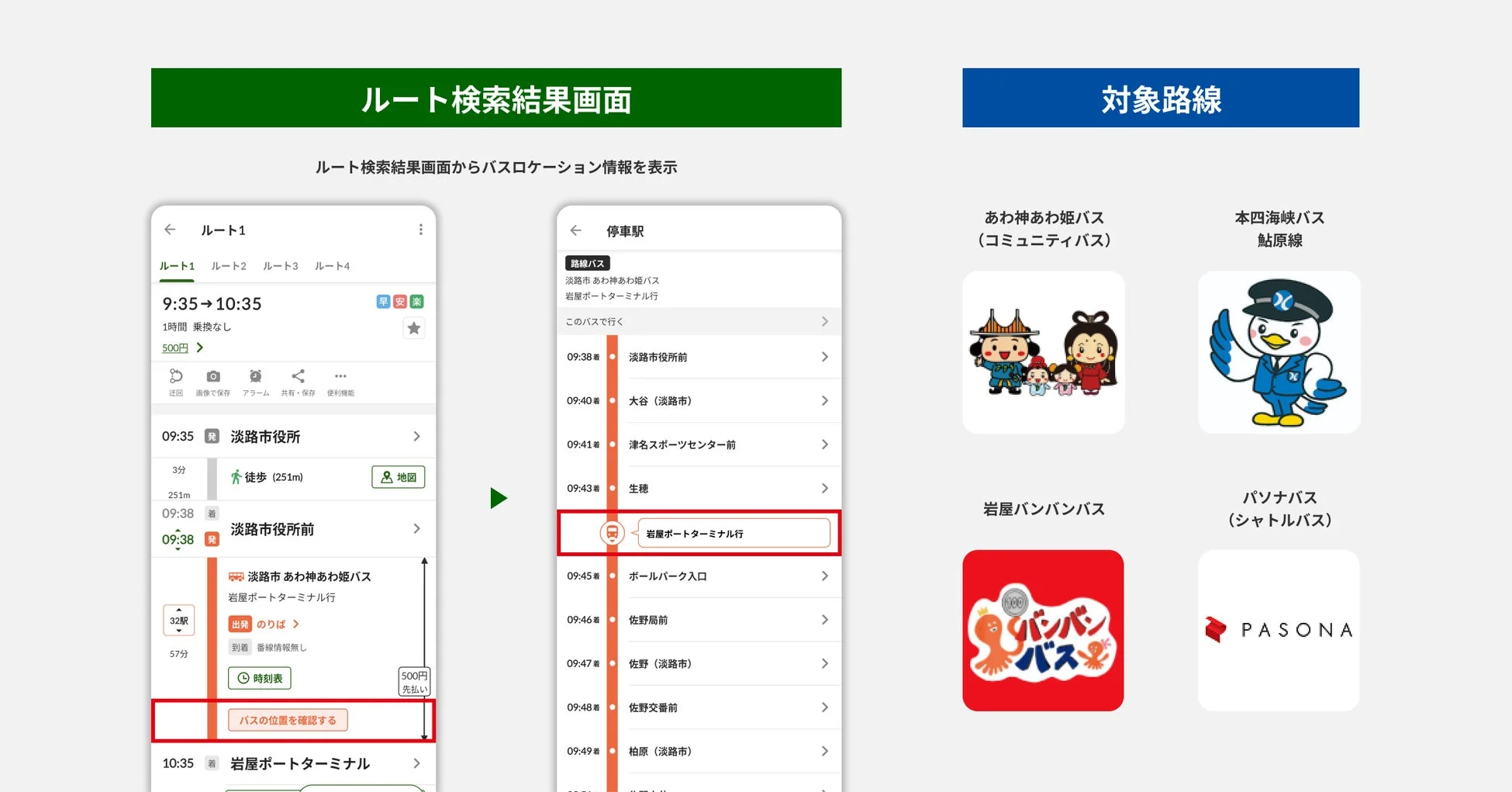
Task: Open the 大谷（淡路市）stop row
Action: (x=699, y=401)
